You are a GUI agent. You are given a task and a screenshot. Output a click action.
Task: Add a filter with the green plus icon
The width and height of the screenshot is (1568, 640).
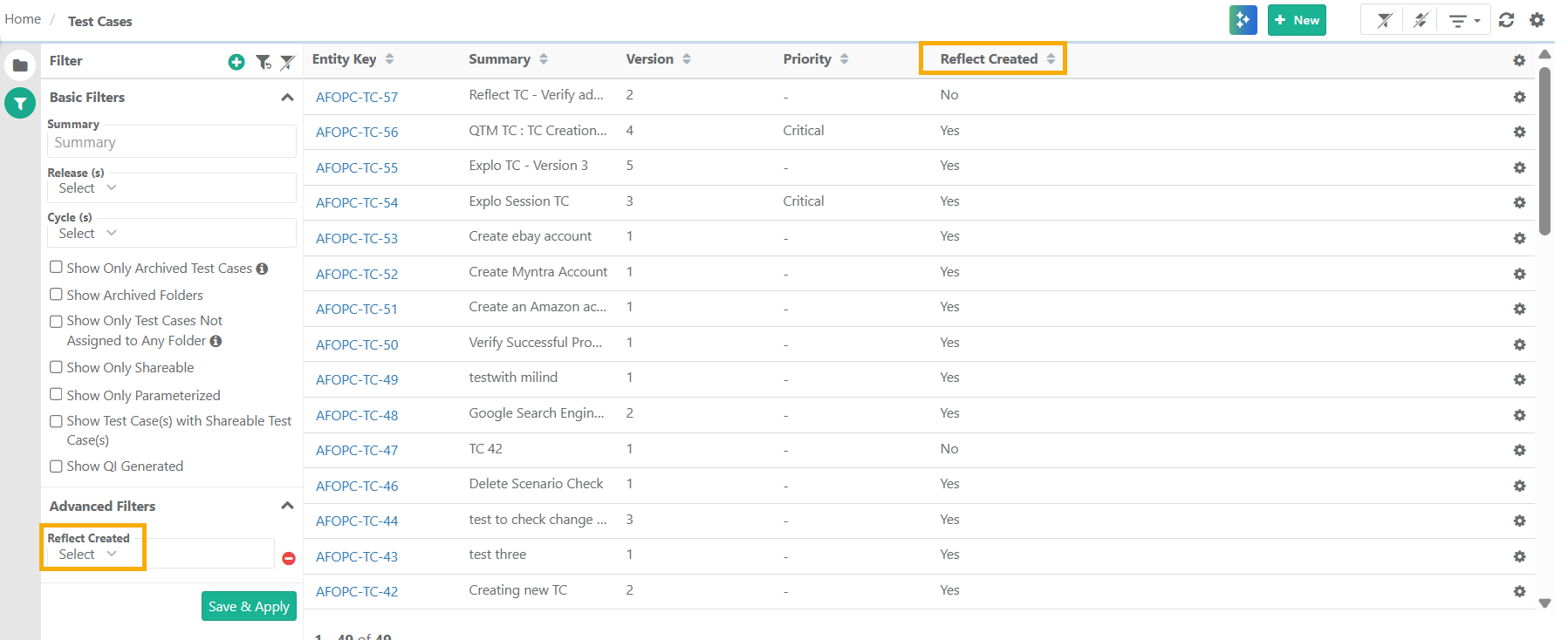(236, 62)
